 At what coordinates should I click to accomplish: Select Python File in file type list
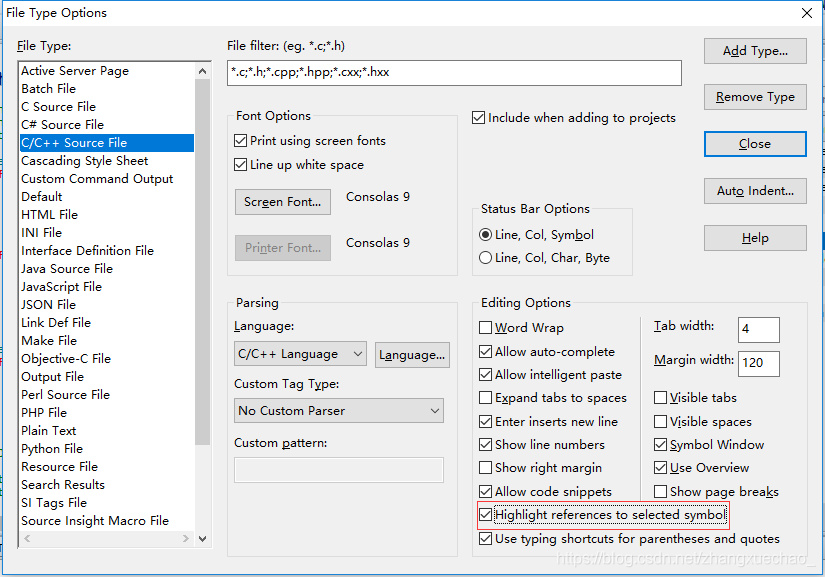click(52, 449)
